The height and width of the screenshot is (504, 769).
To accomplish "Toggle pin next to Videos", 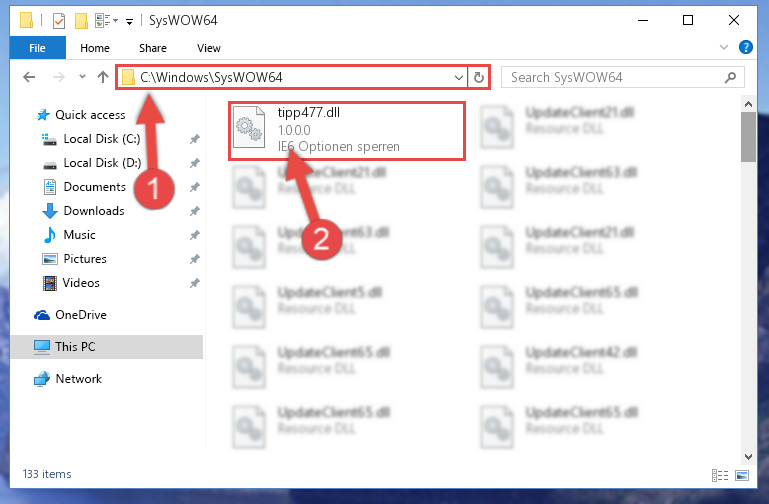I will pyautogui.click(x=195, y=283).
